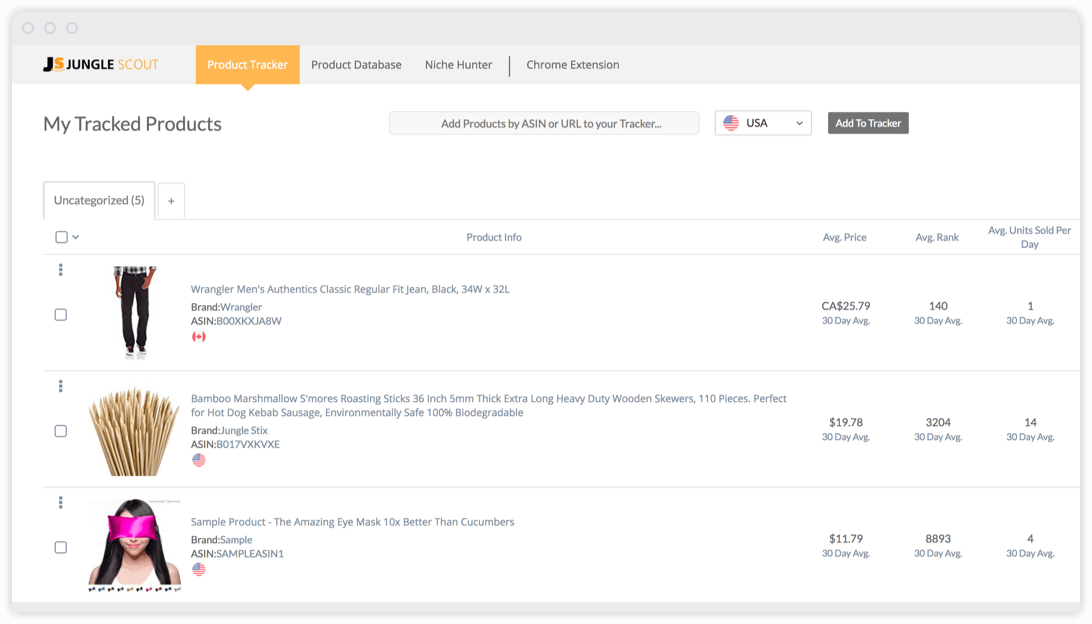Open the Sample Product Eye Mask link
Image resolution: width=1092 pixels, height=624 pixels.
click(352, 522)
